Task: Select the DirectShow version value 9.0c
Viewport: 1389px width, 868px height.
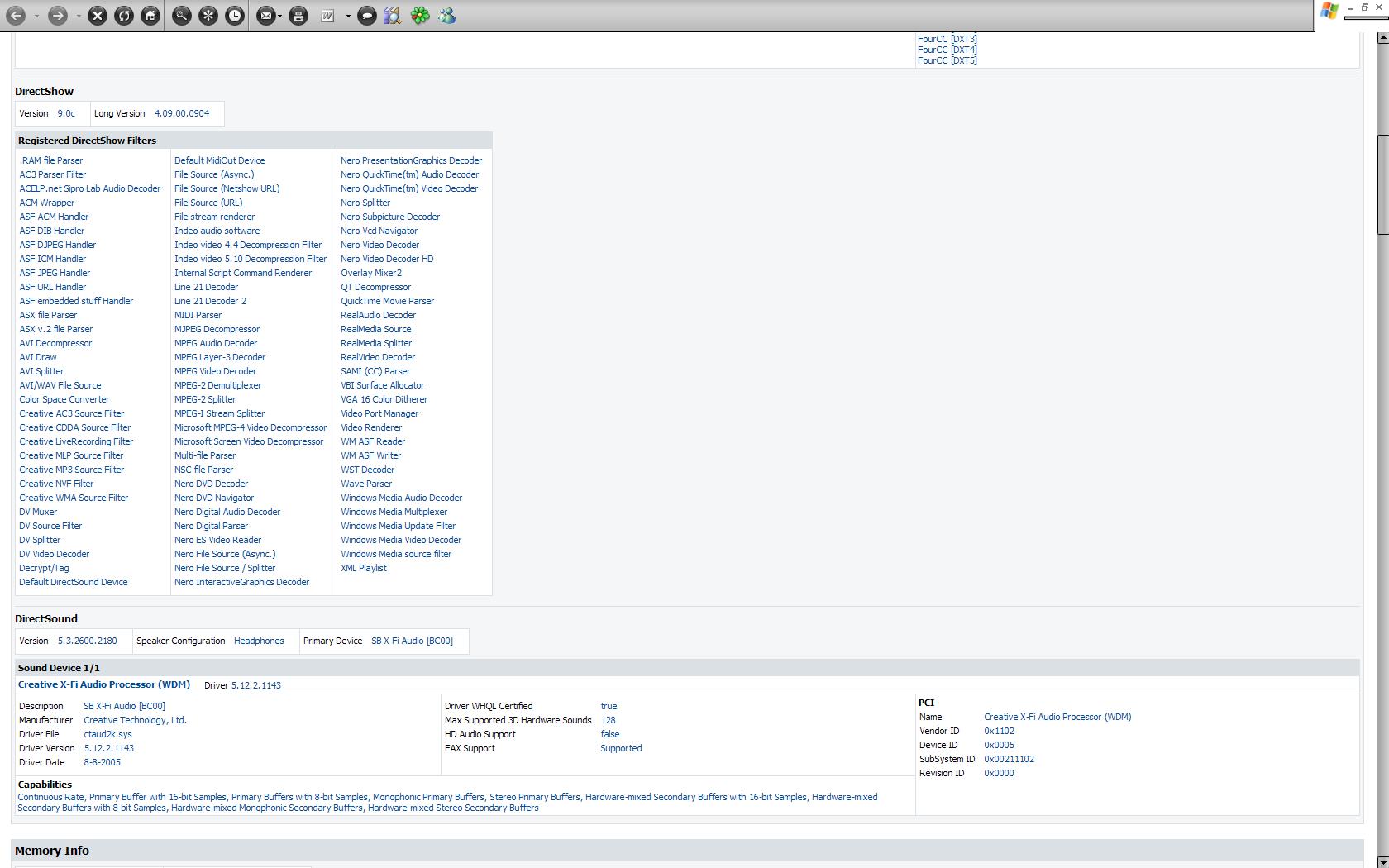Action: pos(66,113)
